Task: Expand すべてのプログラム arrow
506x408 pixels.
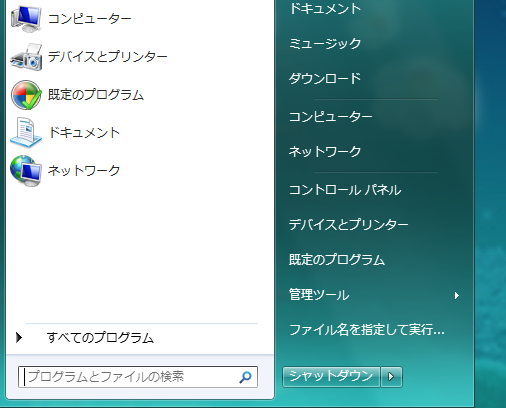Action: [19, 338]
